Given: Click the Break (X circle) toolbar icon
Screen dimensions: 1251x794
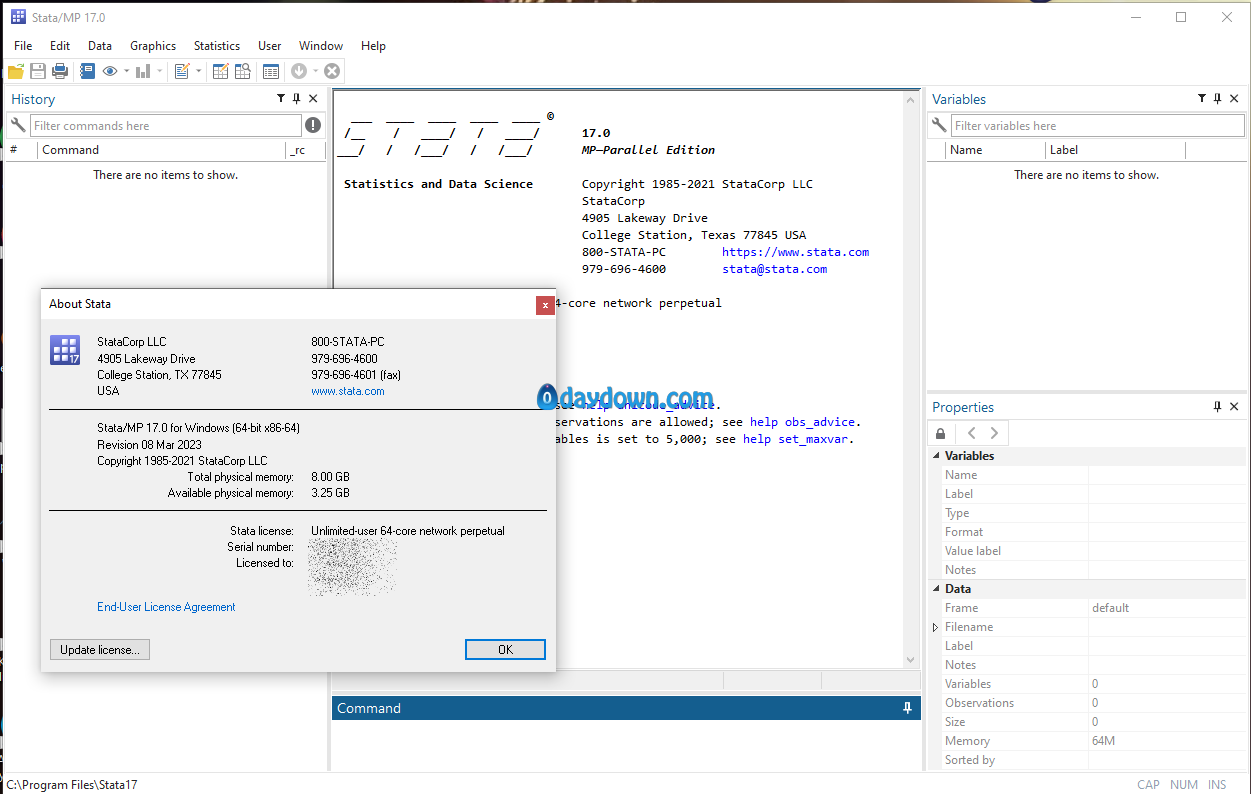Looking at the screenshot, I should tap(332, 71).
